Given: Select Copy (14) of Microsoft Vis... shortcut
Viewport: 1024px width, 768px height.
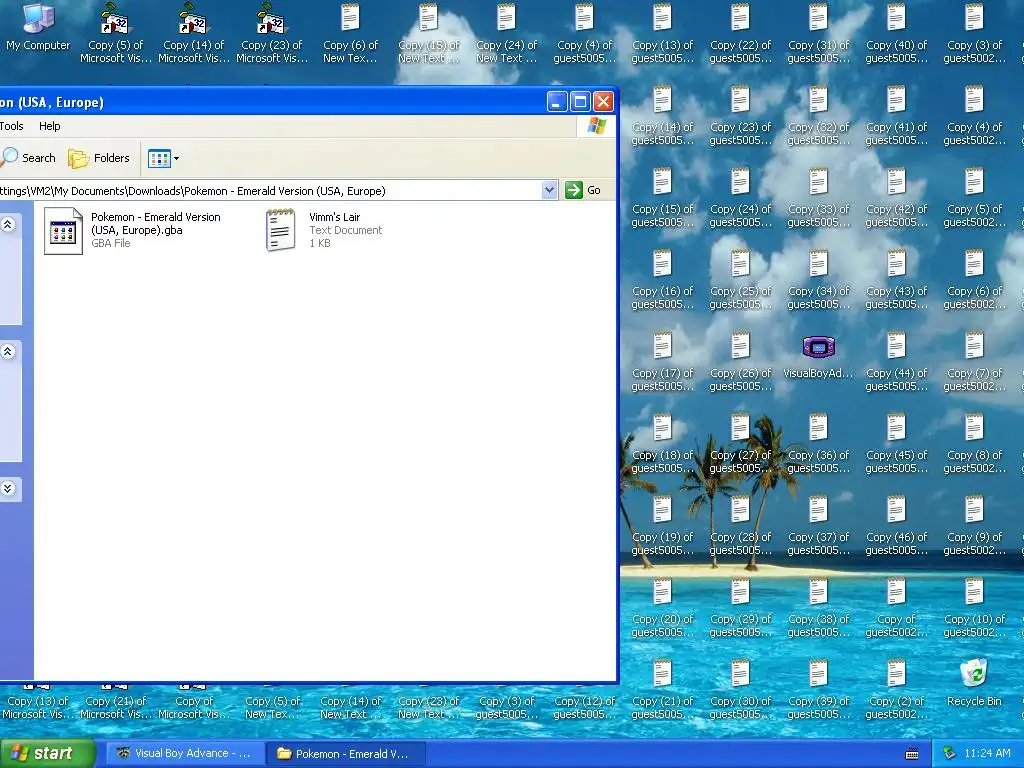Looking at the screenshot, I should click(x=193, y=33).
